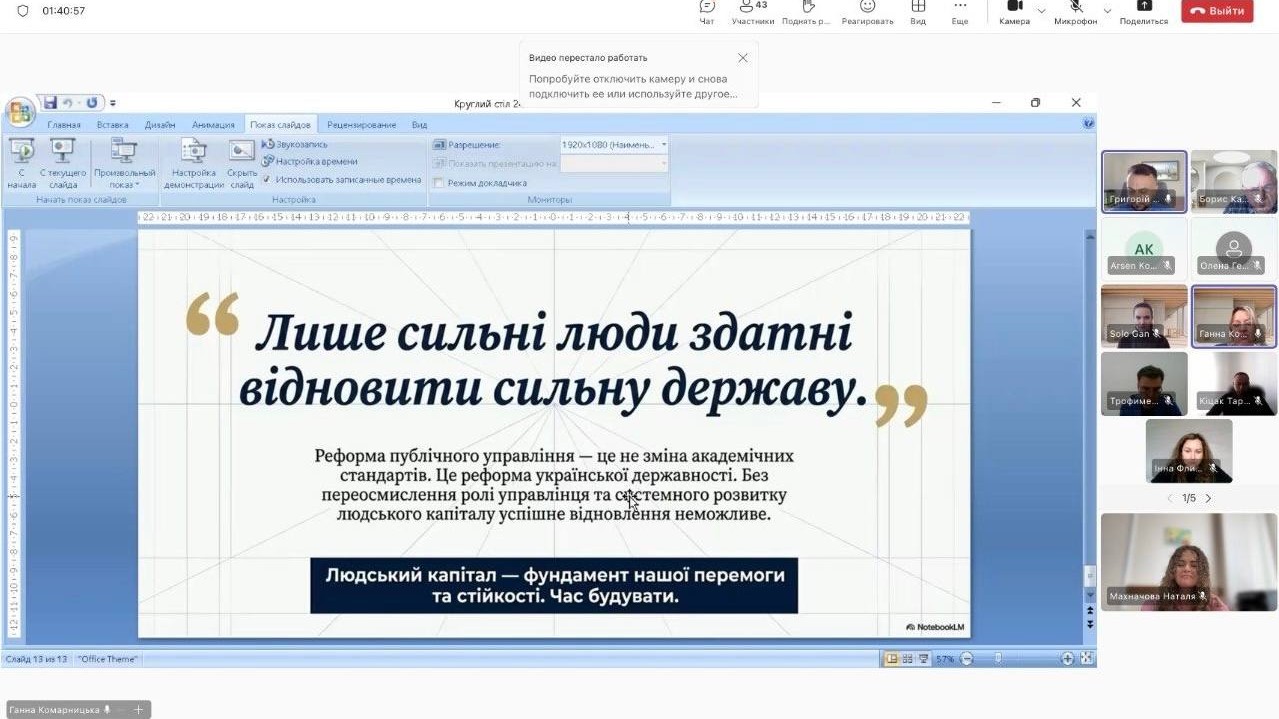Leave the meeting with Выйти

[x=1217, y=11]
